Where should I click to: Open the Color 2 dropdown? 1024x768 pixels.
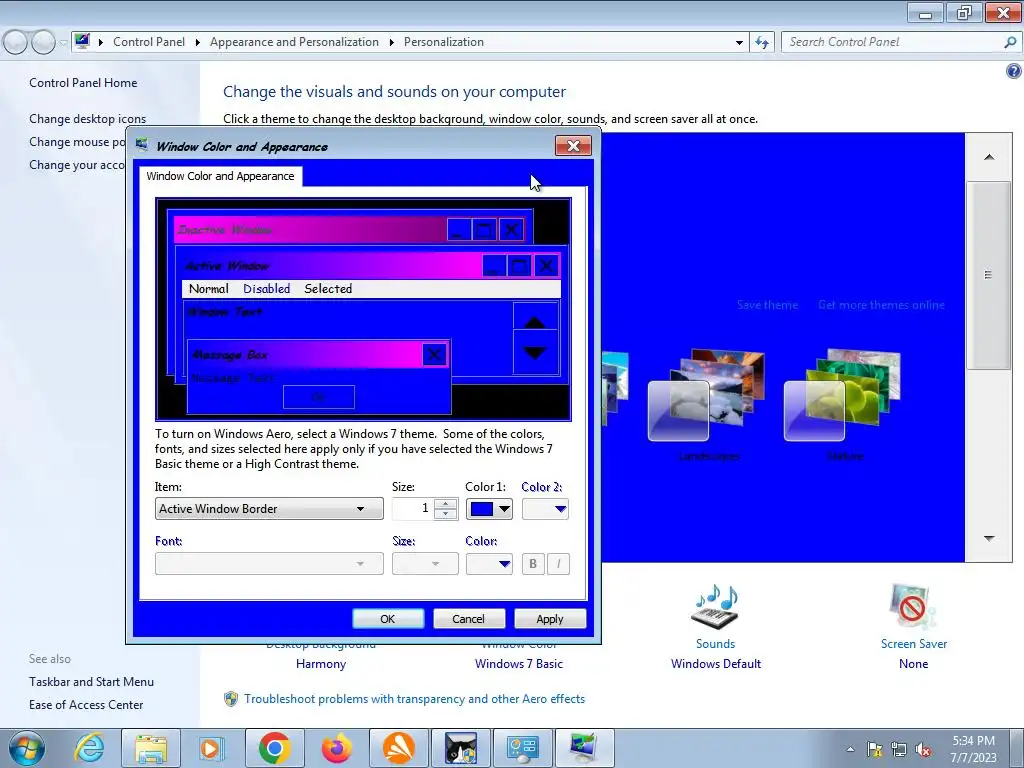[x=545, y=509]
